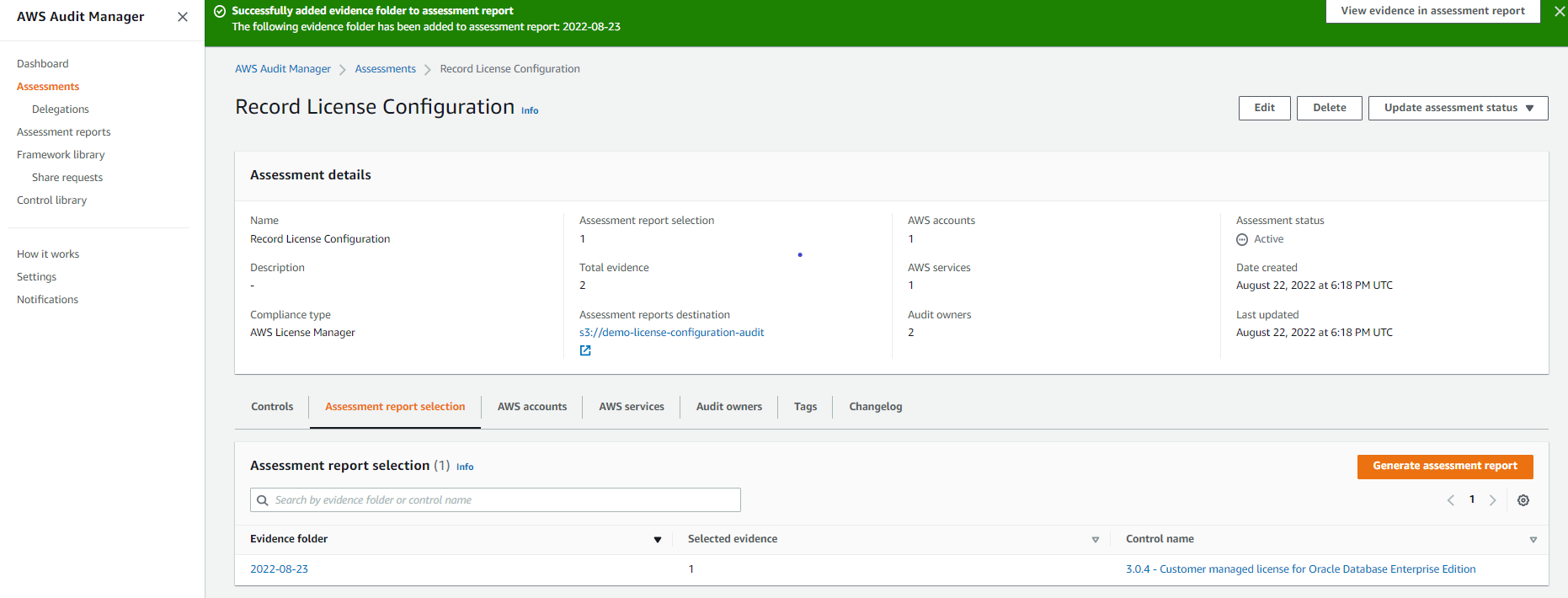Click the Edit button
The width and height of the screenshot is (1568, 598).
(x=1265, y=108)
